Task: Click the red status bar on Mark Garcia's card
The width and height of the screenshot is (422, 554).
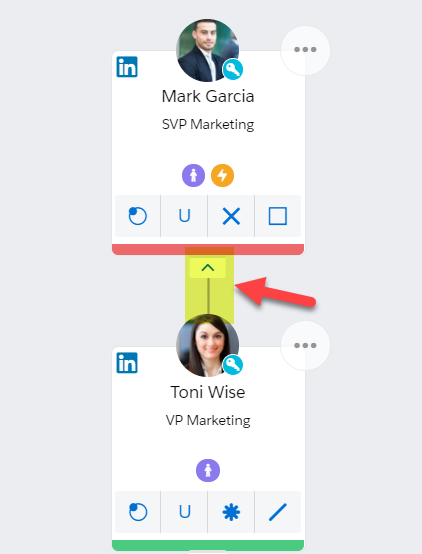Action: [208, 249]
